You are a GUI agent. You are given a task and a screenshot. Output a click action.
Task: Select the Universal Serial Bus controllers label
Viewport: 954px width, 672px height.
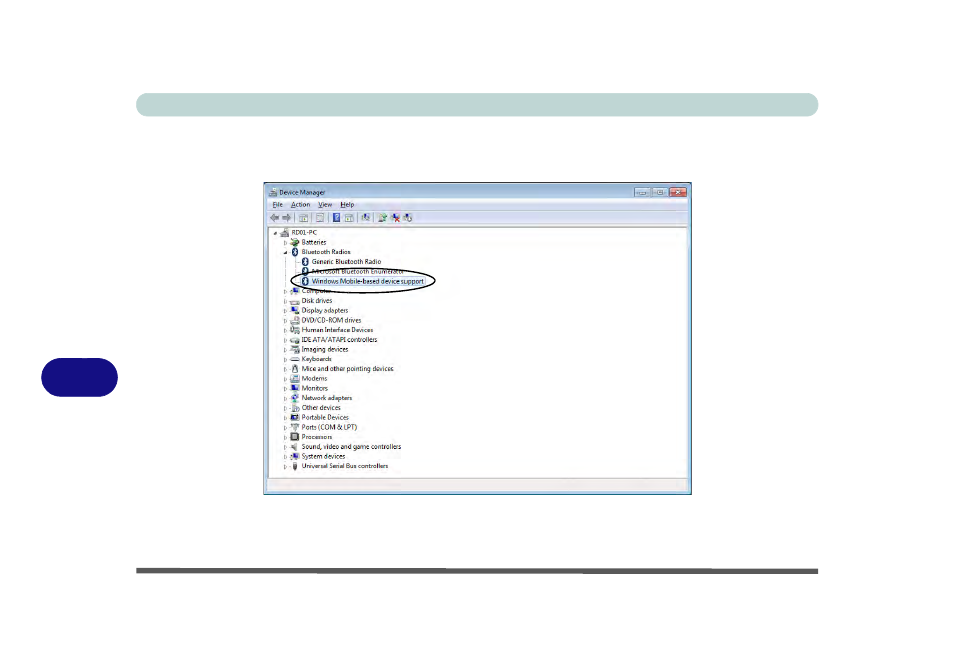click(345, 466)
